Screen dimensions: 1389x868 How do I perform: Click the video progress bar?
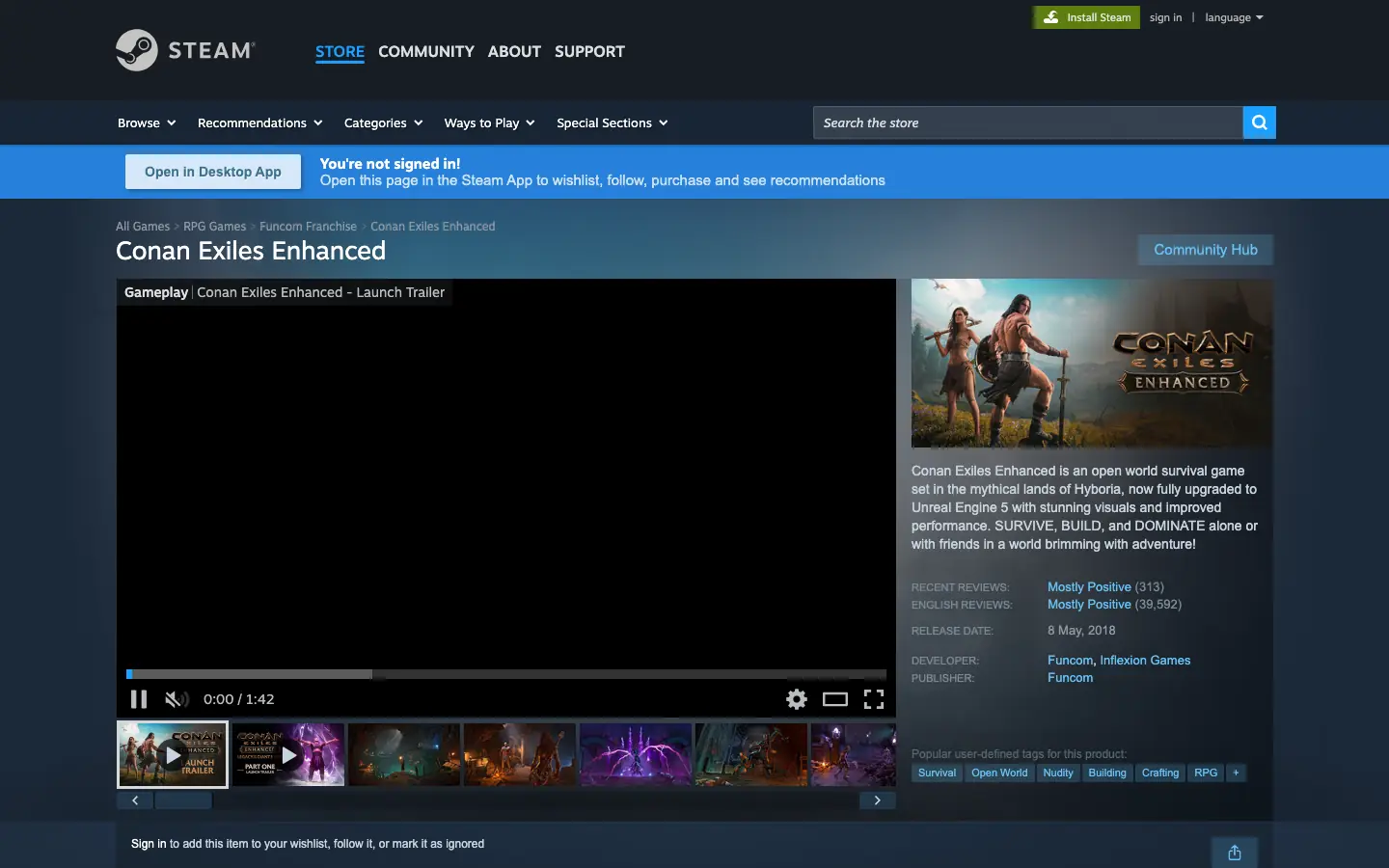(x=506, y=674)
